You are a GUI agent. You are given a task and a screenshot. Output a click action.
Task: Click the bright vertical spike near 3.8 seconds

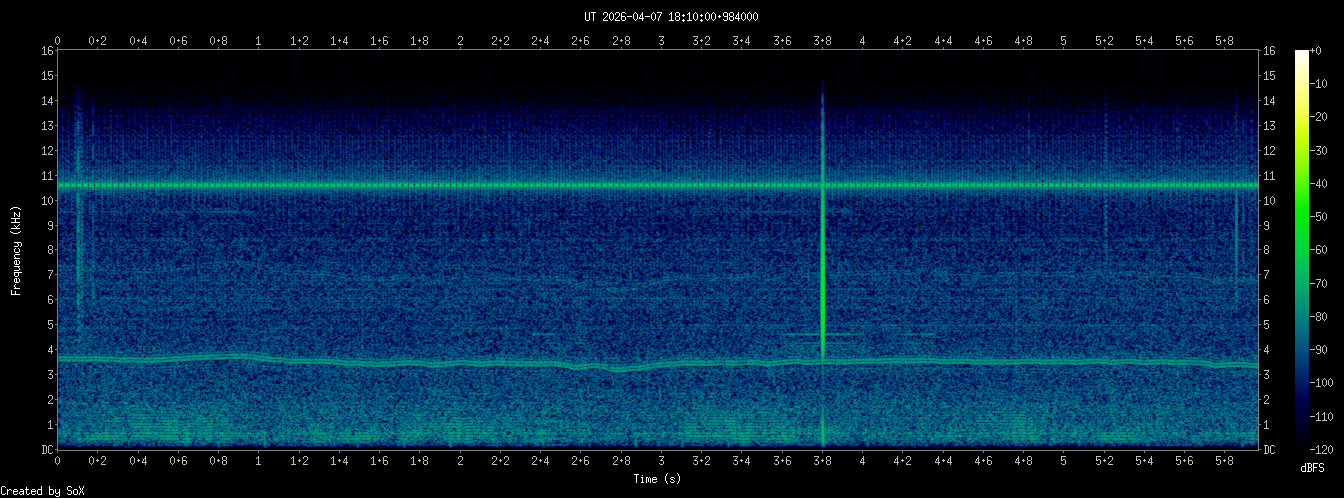click(x=822, y=270)
